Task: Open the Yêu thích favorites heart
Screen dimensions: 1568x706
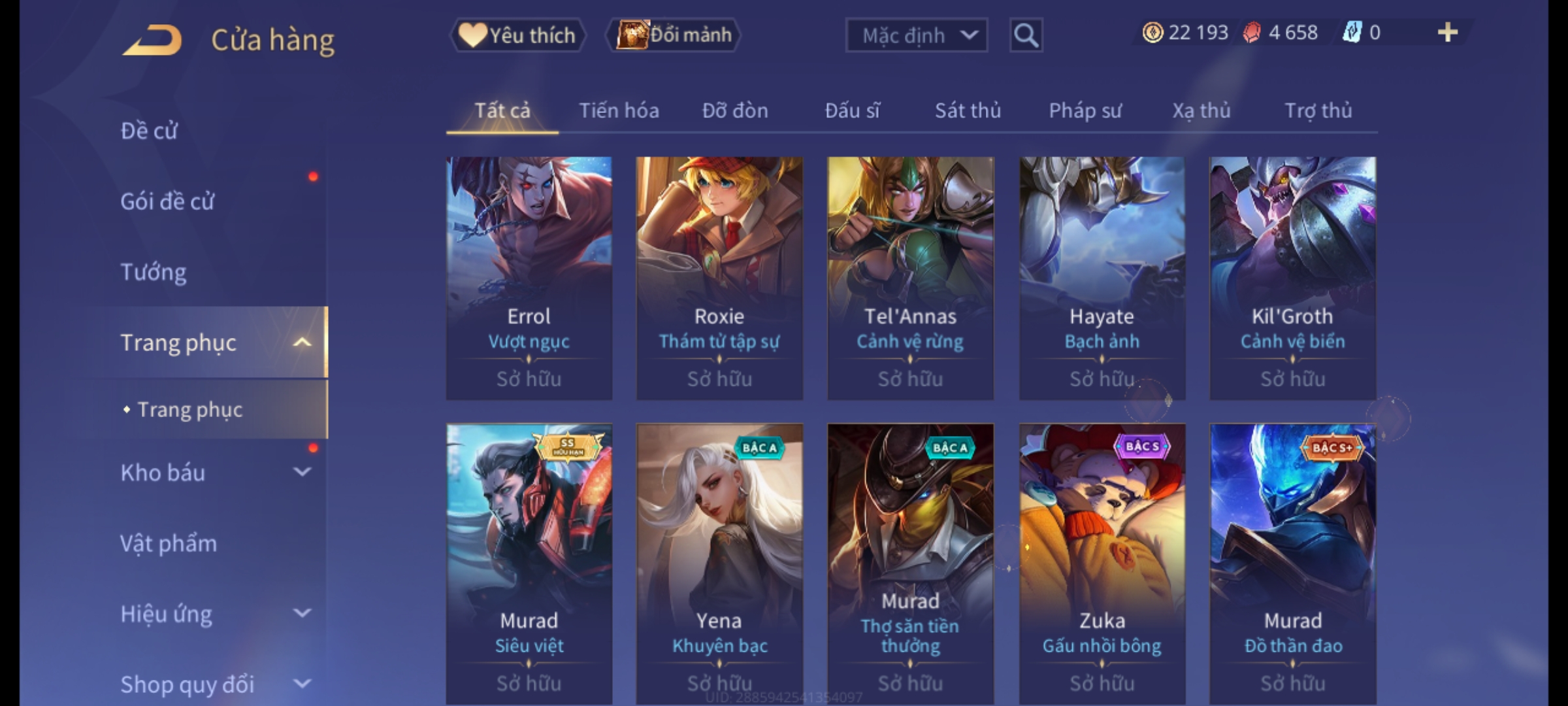Action: point(472,35)
